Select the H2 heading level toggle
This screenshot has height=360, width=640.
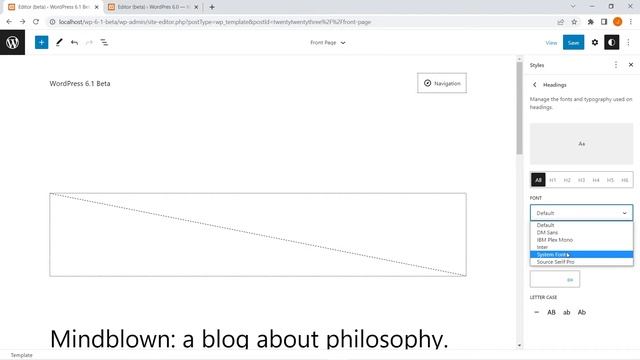(567, 180)
